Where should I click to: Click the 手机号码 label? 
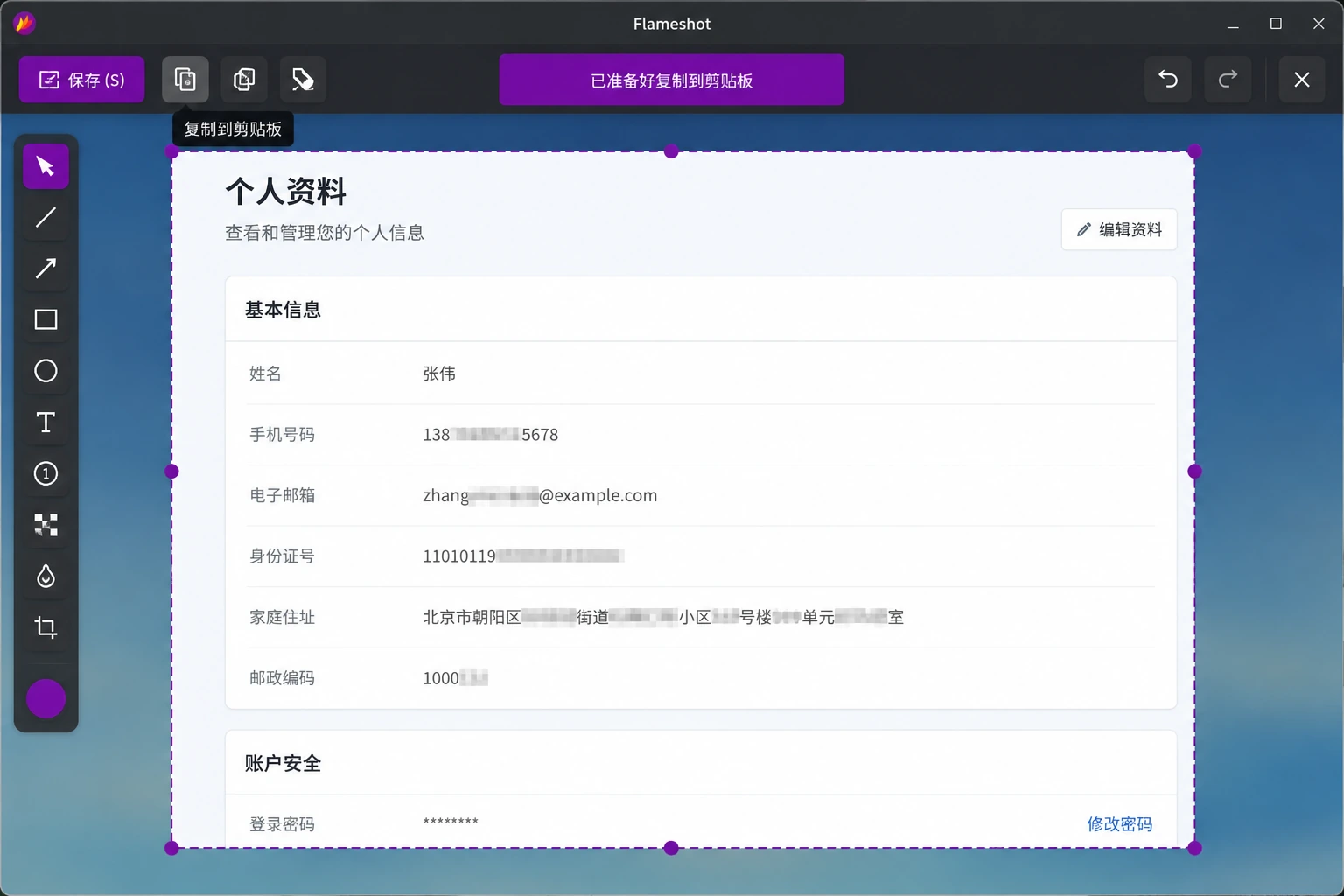[282, 434]
